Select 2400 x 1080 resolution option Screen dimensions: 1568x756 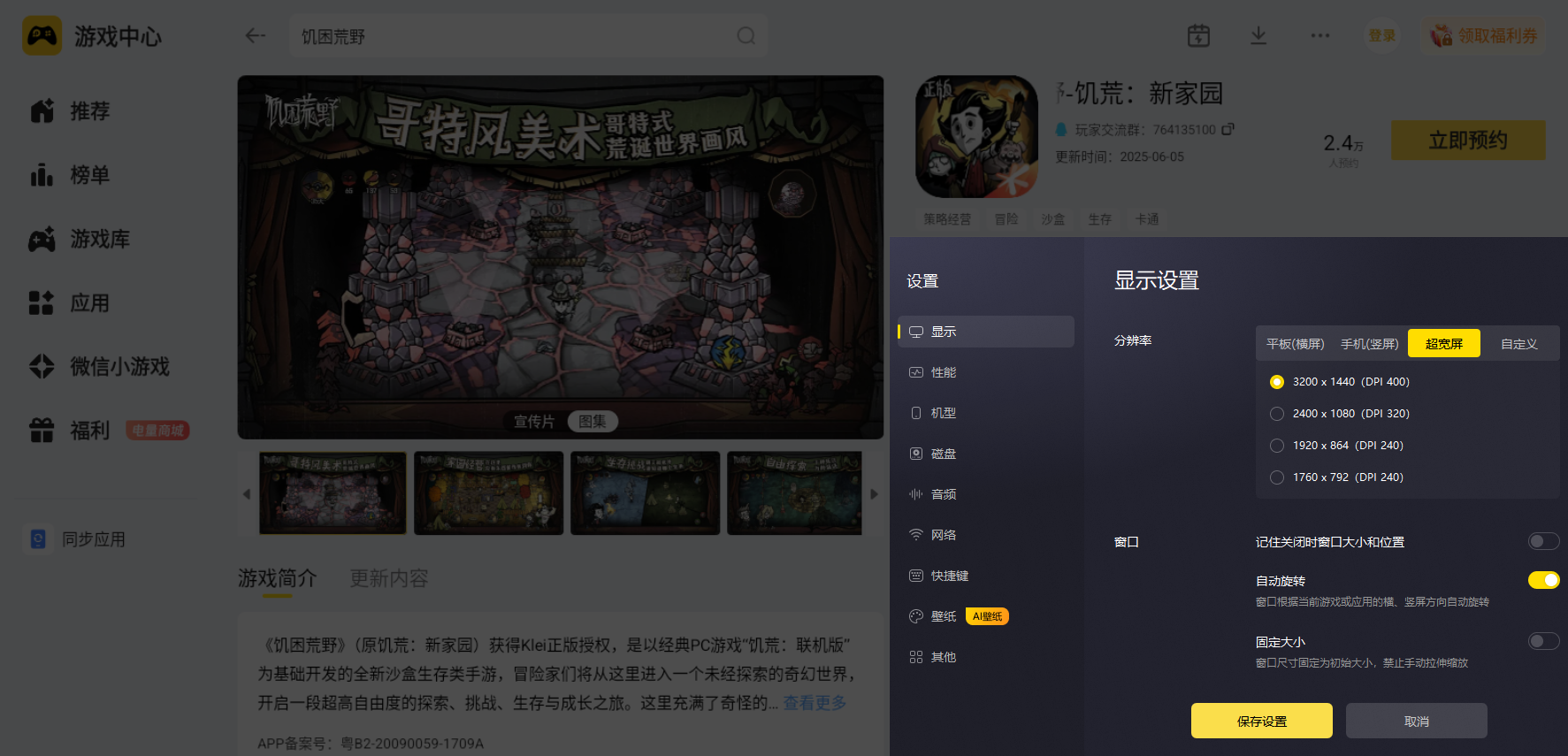coord(1340,414)
